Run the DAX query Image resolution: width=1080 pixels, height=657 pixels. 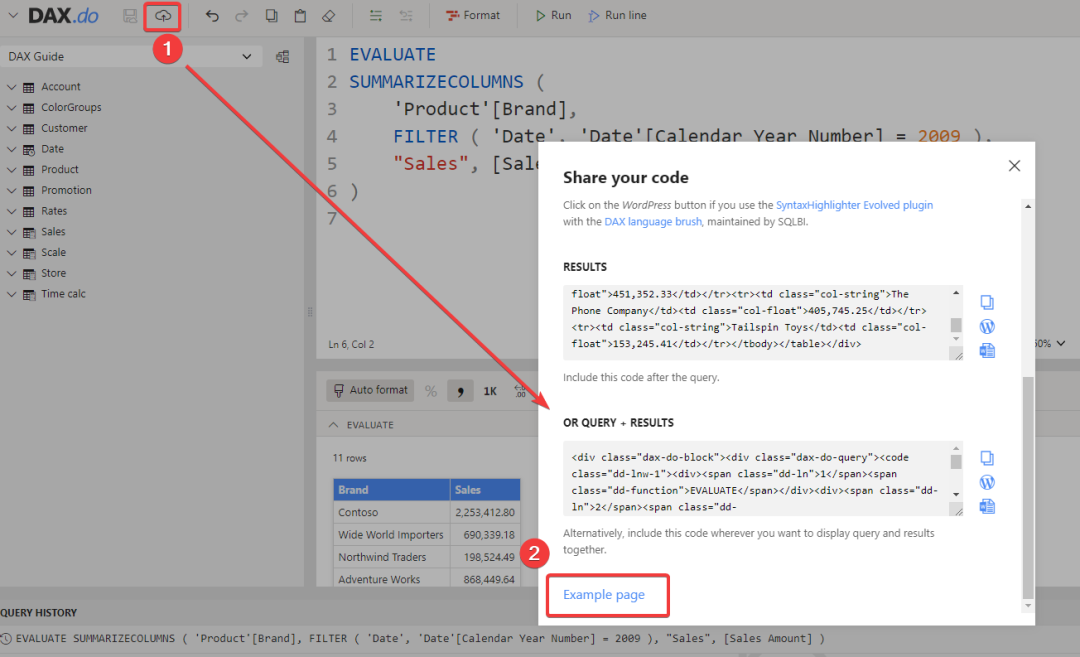tap(554, 15)
